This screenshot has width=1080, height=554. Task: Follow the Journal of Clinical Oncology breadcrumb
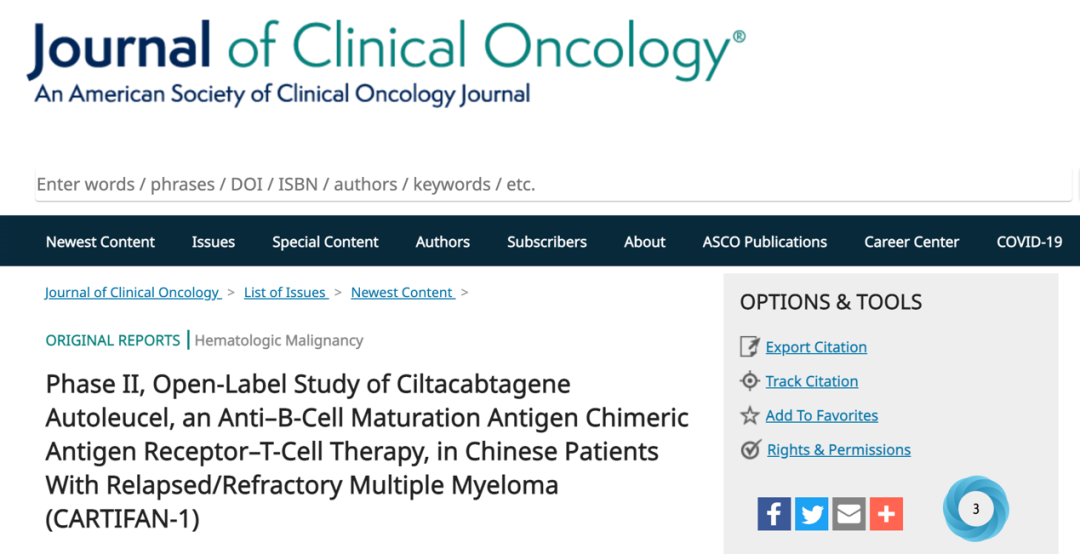tap(134, 292)
